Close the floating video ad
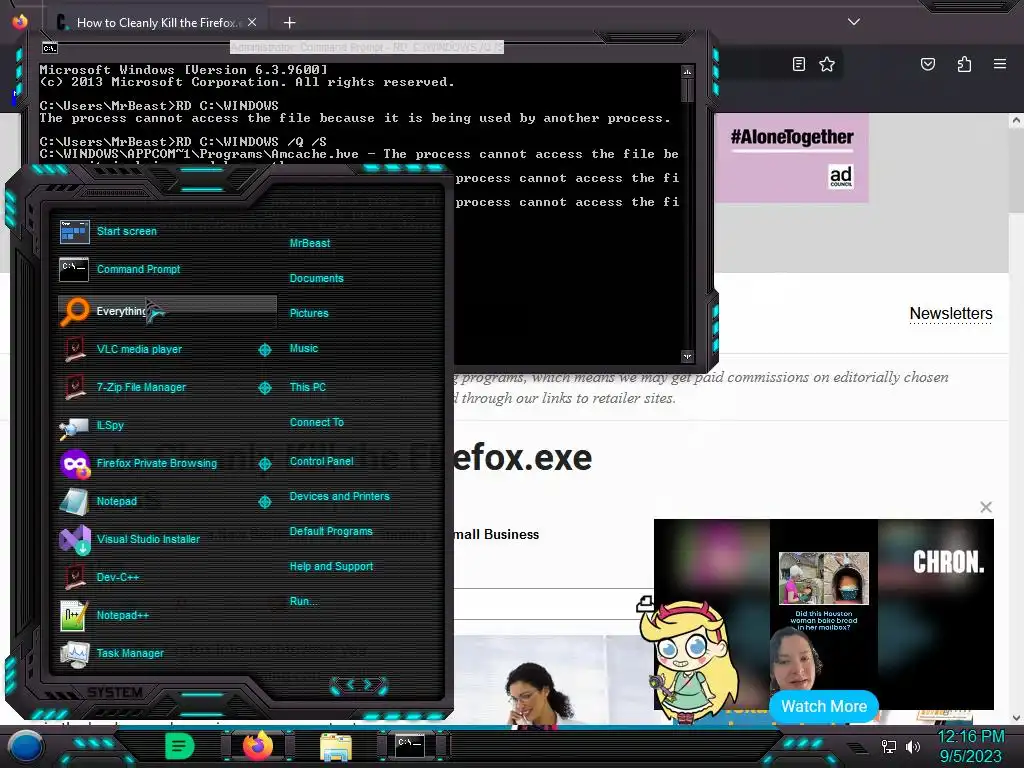1024x768 pixels. click(986, 507)
